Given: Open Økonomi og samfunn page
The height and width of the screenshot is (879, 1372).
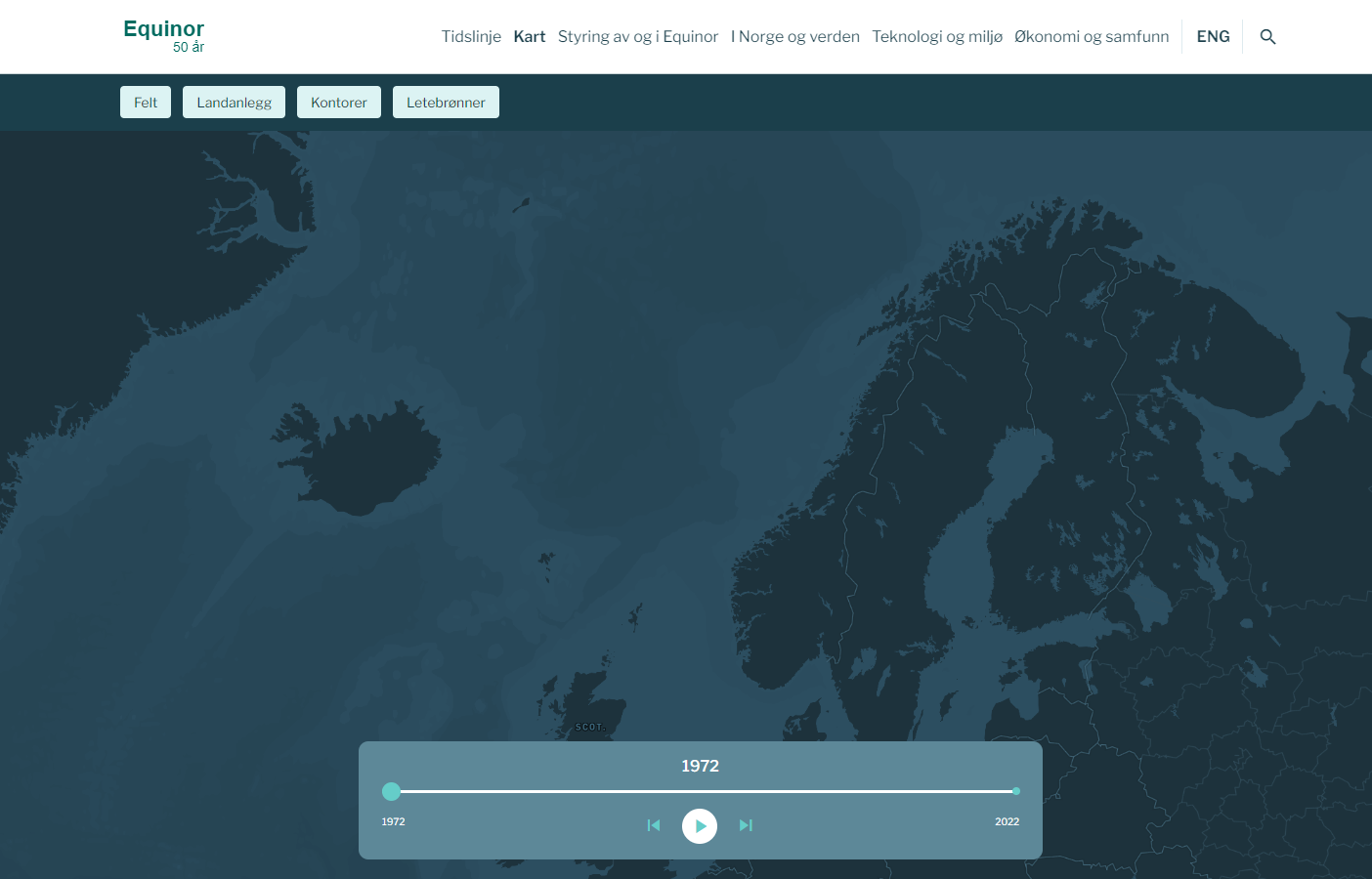Looking at the screenshot, I should tap(1091, 37).
